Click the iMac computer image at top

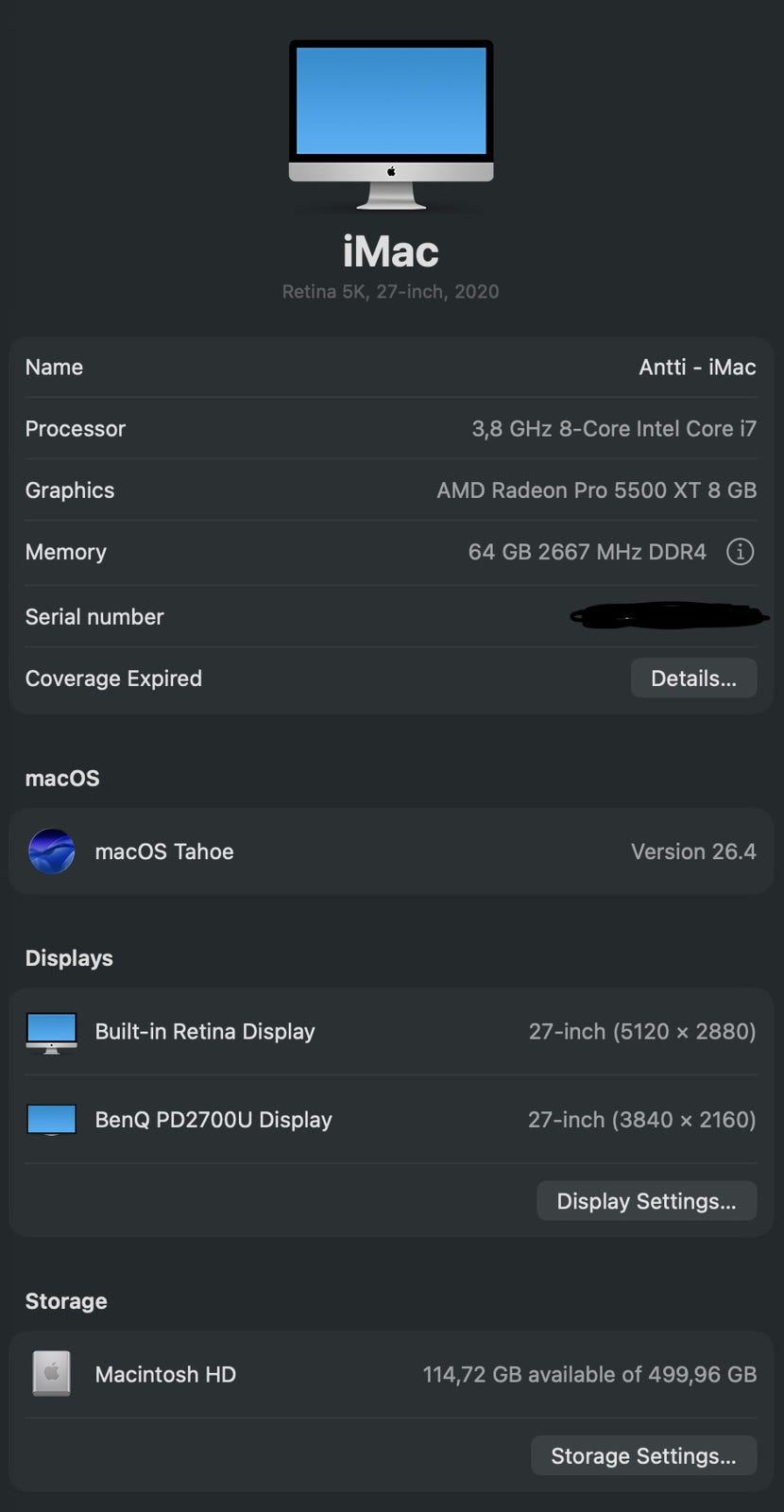coord(391,125)
